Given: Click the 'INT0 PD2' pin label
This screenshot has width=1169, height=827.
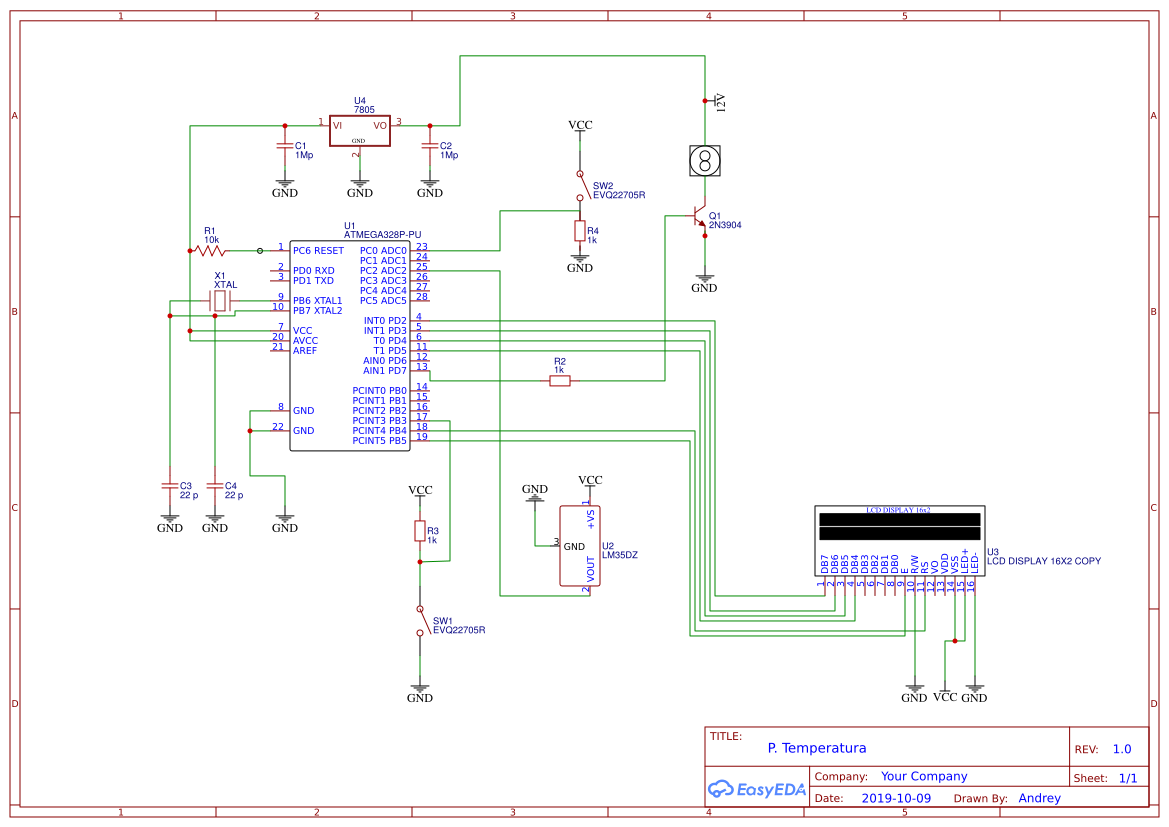Looking at the screenshot, I should click(x=385, y=321).
